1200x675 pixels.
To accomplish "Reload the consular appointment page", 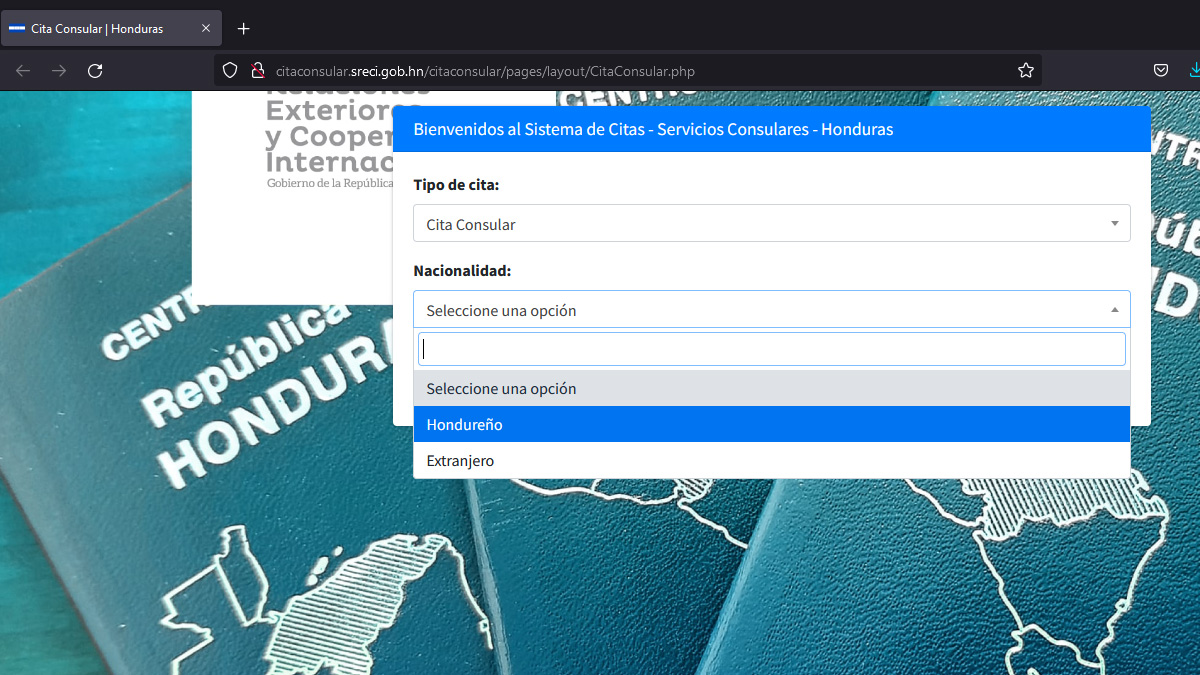I will click(95, 70).
